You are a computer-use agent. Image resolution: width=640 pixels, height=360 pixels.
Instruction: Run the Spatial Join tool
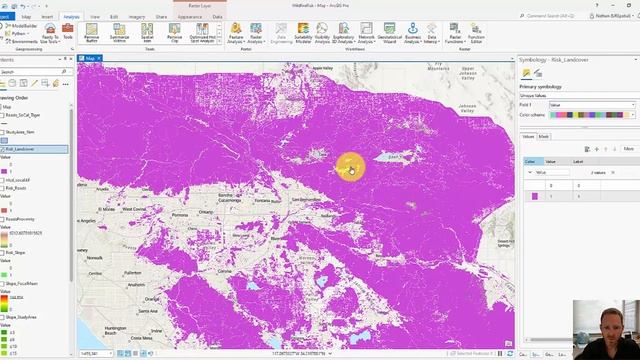point(147,33)
